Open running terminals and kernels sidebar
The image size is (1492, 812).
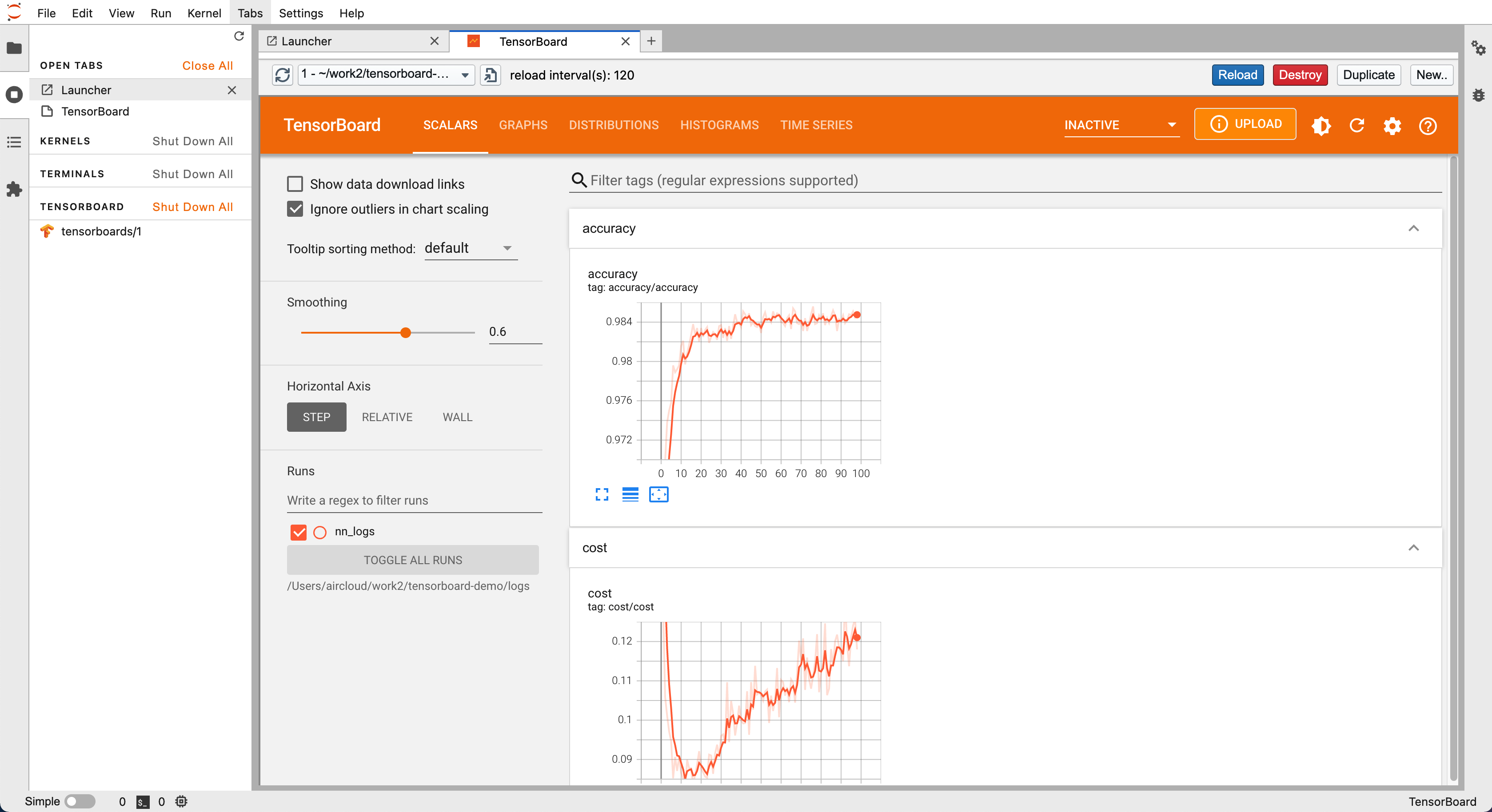pyautogui.click(x=14, y=95)
